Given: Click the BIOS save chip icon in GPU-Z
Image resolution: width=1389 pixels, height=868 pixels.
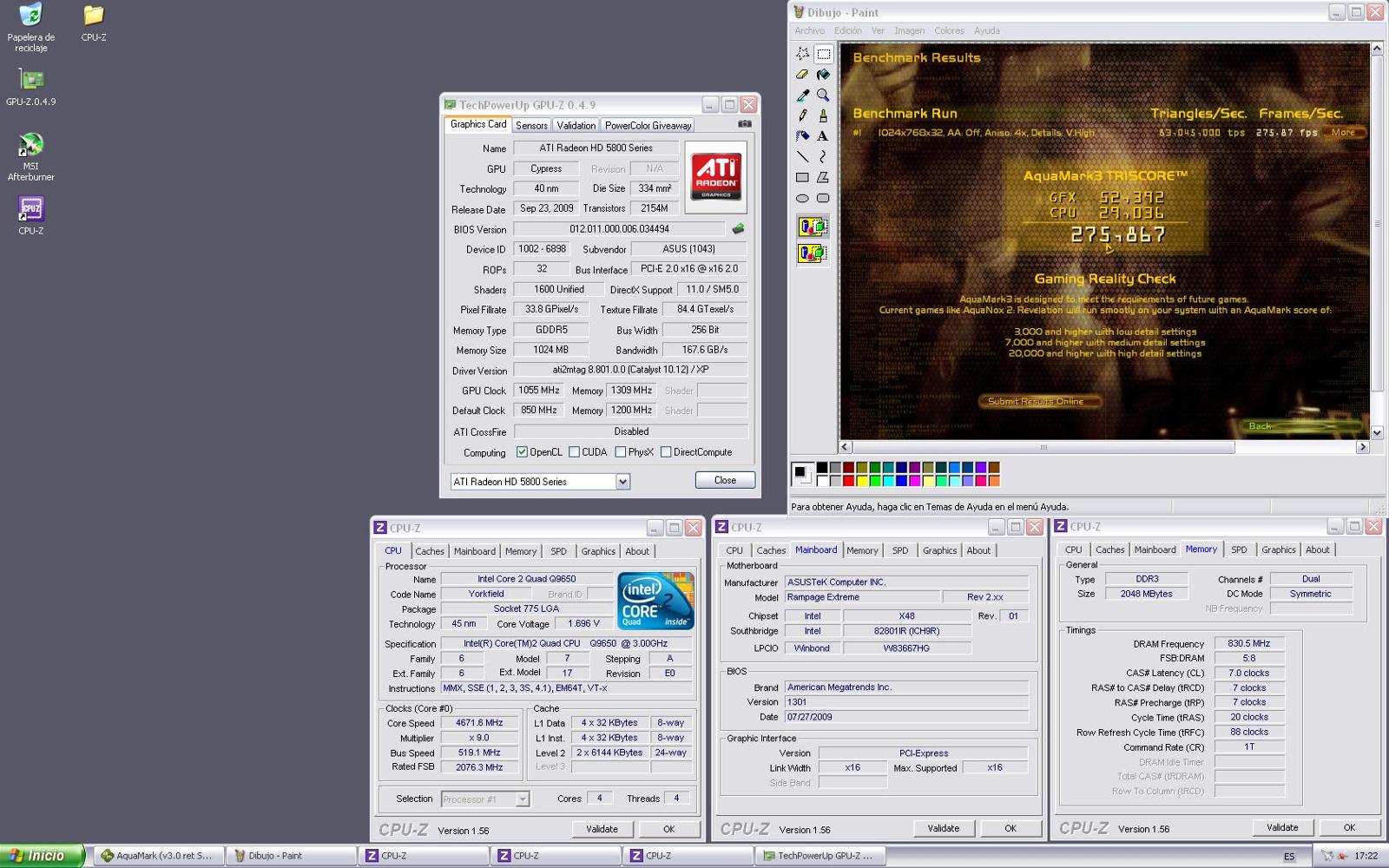Looking at the screenshot, I should 738,229.
